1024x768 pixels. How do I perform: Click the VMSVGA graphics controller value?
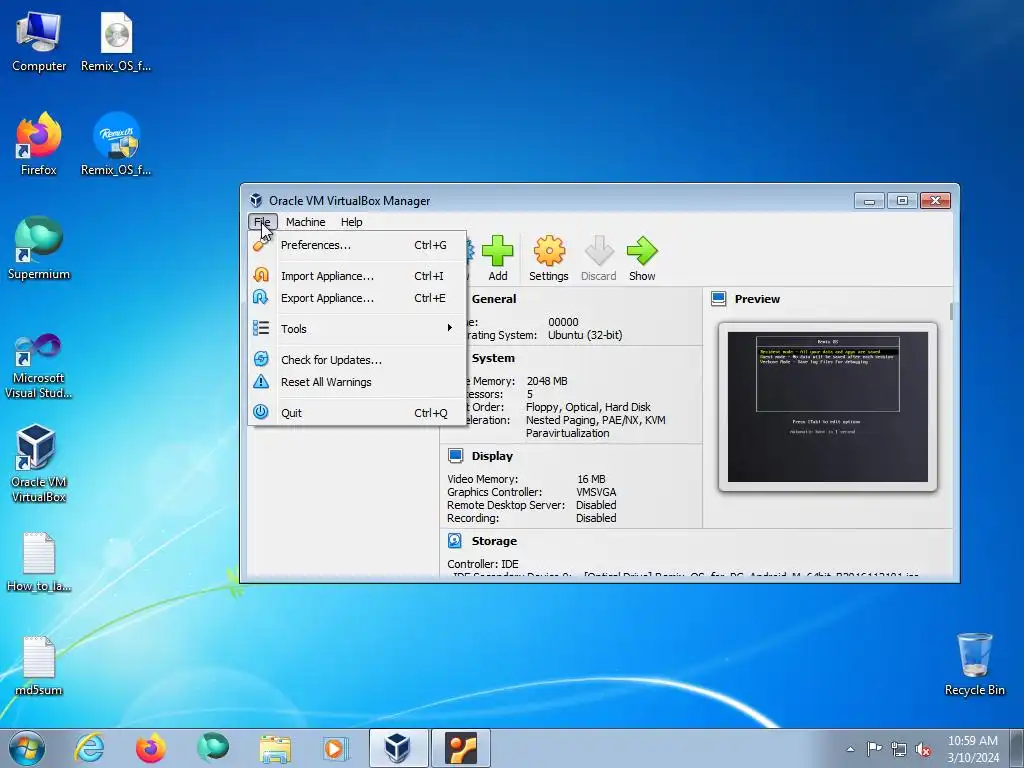pyautogui.click(x=596, y=492)
